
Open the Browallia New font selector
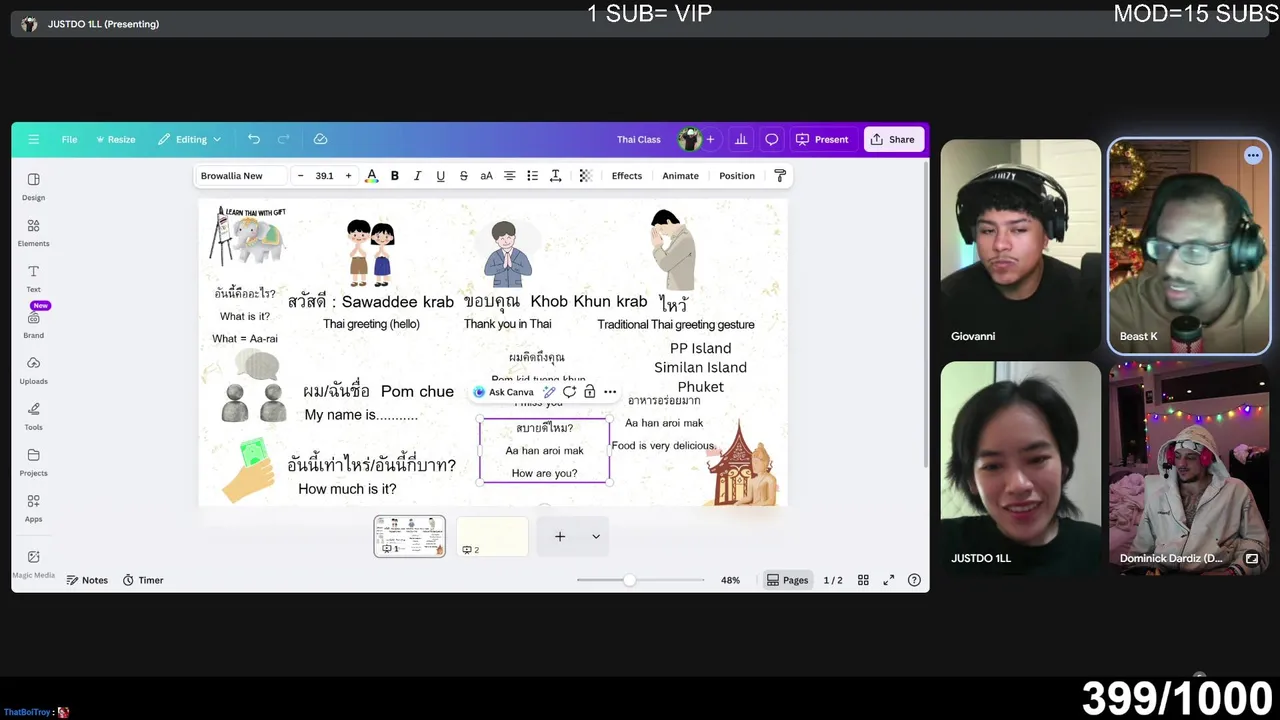240,176
